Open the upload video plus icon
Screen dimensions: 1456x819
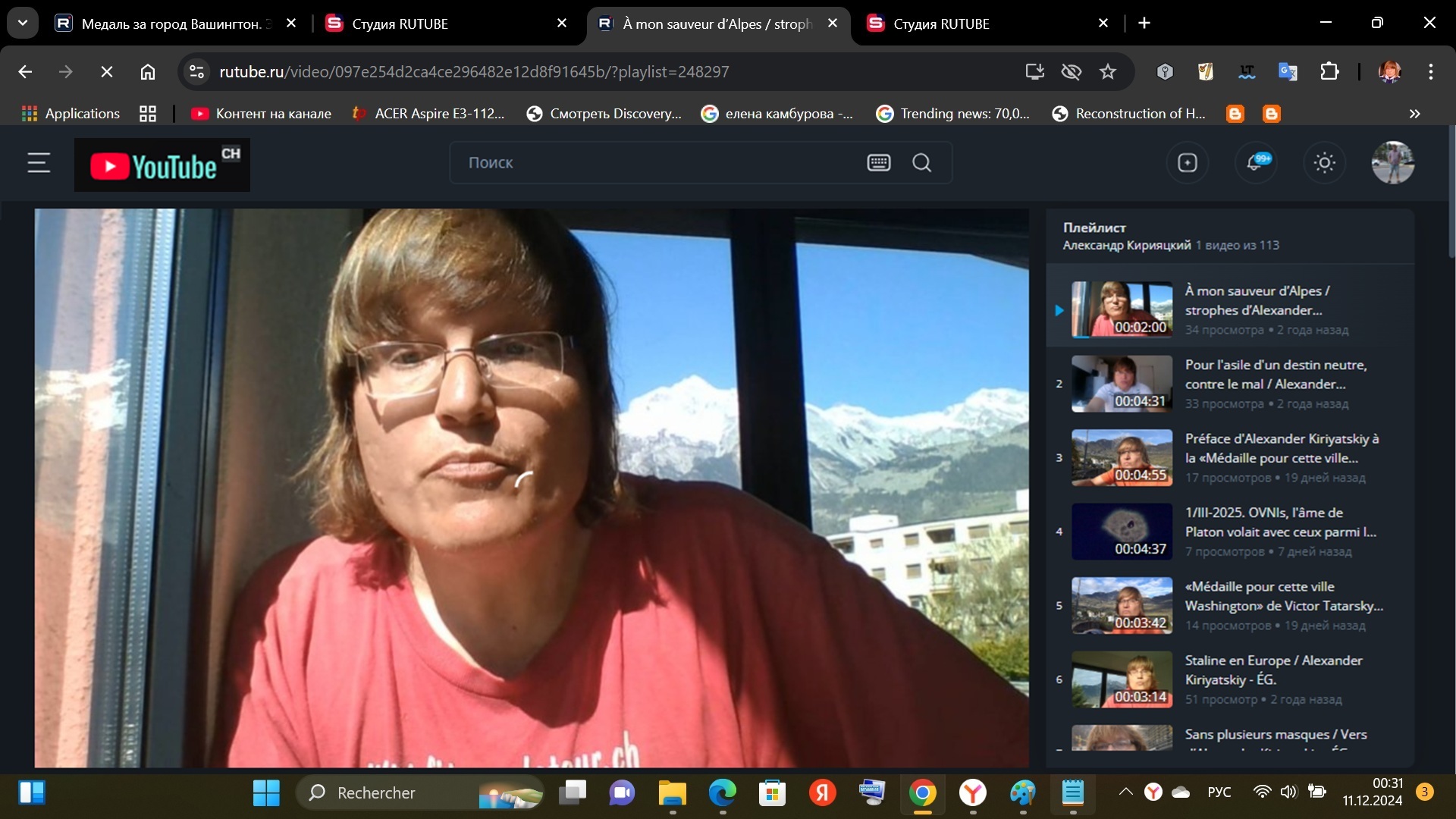[1187, 162]
